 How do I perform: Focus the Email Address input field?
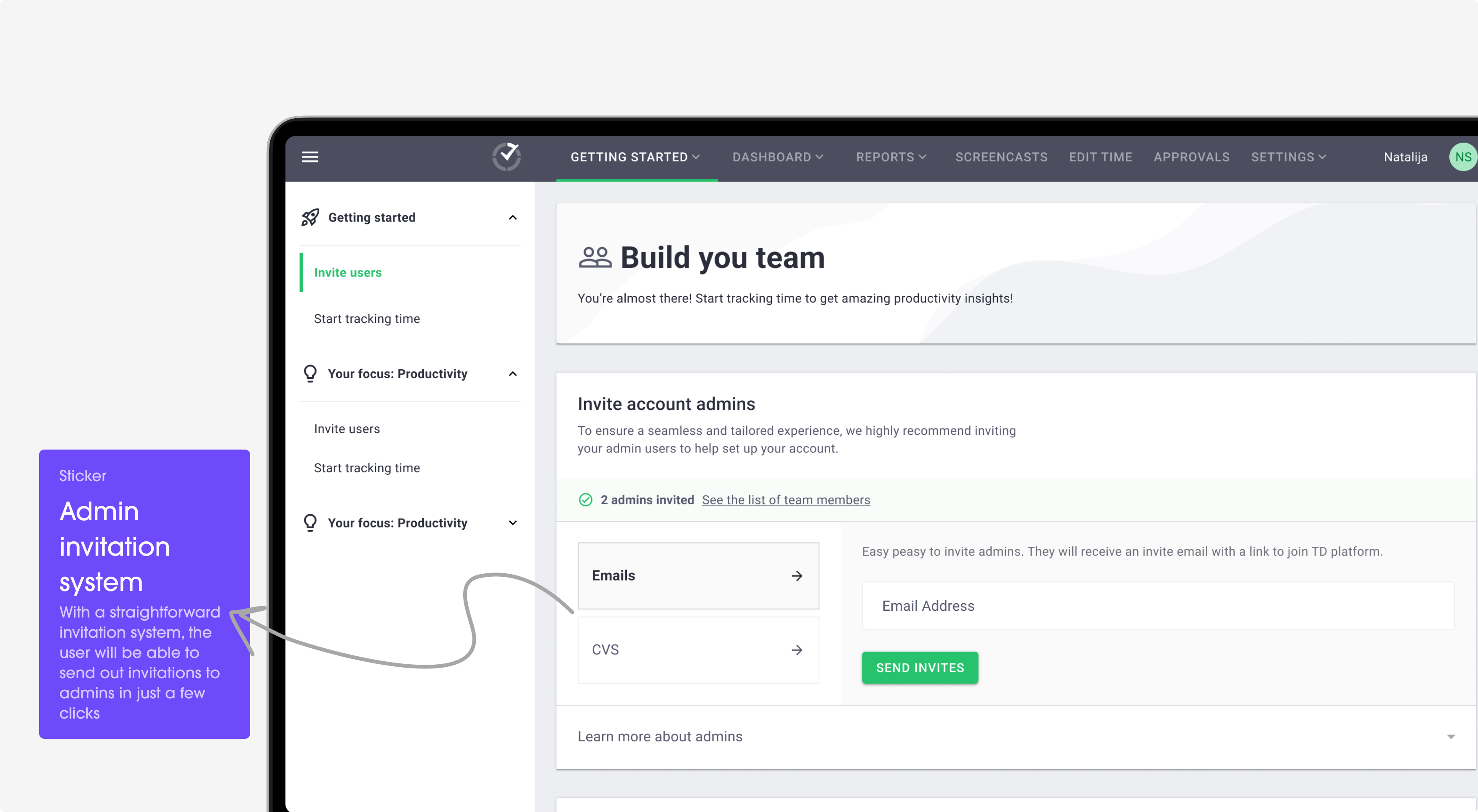coord(1158,606)
